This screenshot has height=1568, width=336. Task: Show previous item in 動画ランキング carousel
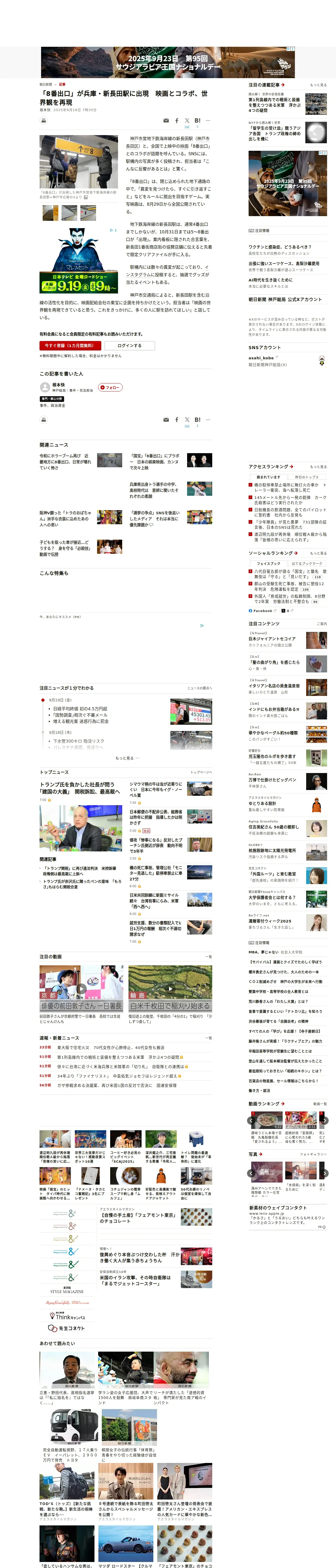point(252,1120)
